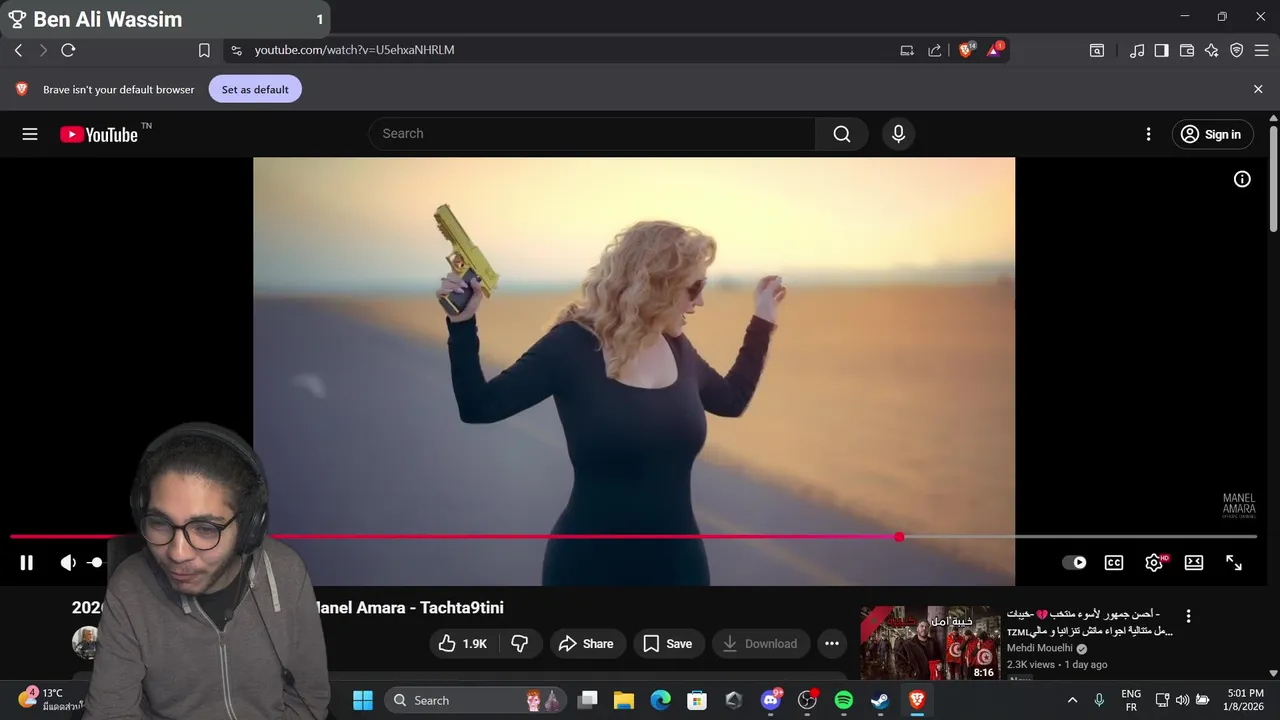1280x720 pixels.
Task: Click the youtube.com address bar URL
Action: coord(355,50)
